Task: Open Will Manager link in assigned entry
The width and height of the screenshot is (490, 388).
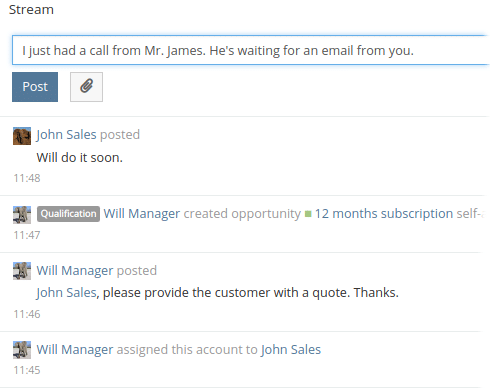Action: tap(75, 350)
